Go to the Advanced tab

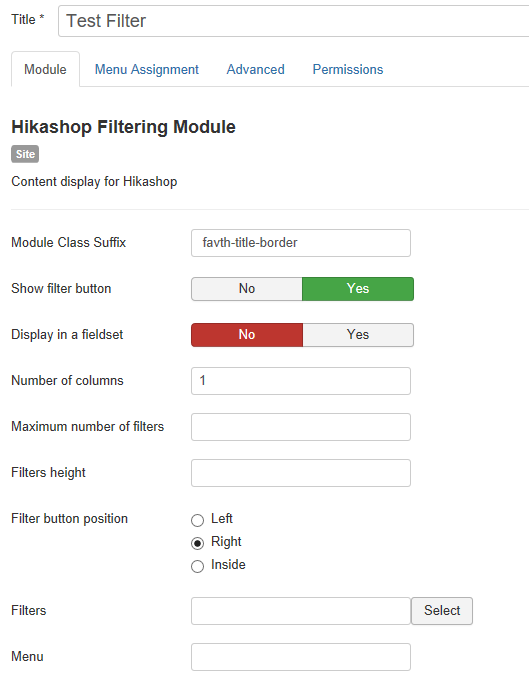pos(256,69)
